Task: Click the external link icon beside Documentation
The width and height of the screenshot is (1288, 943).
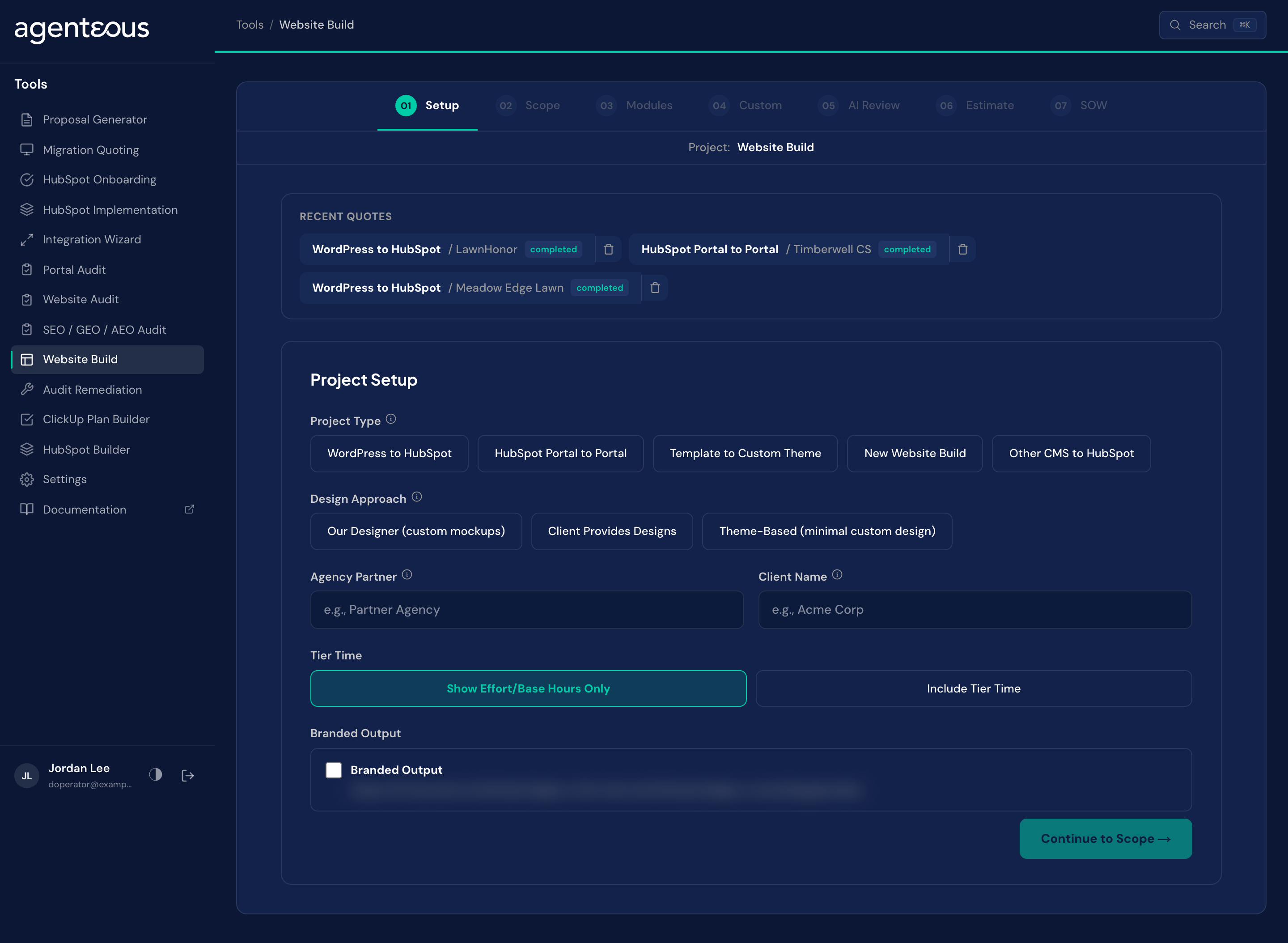Action: (x=190, y=509)
